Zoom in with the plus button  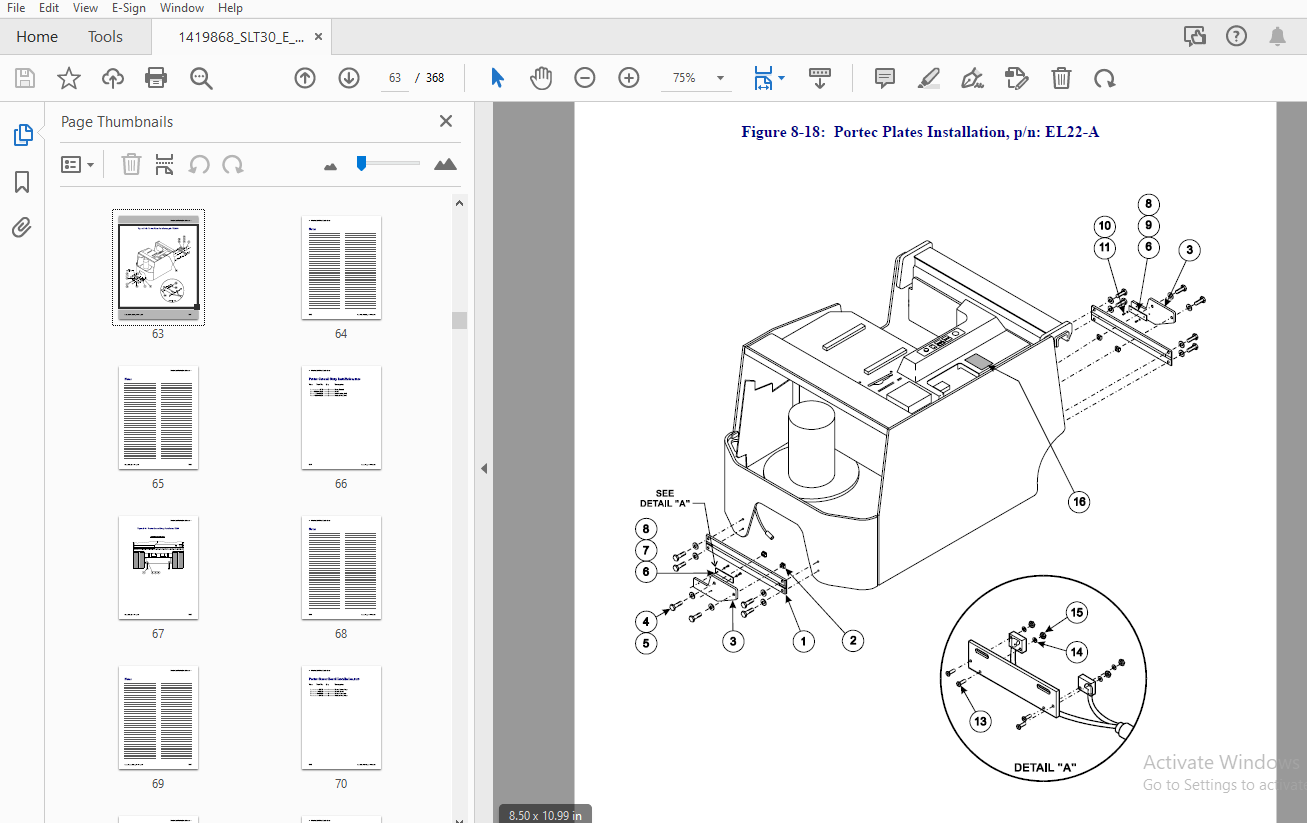629,78
